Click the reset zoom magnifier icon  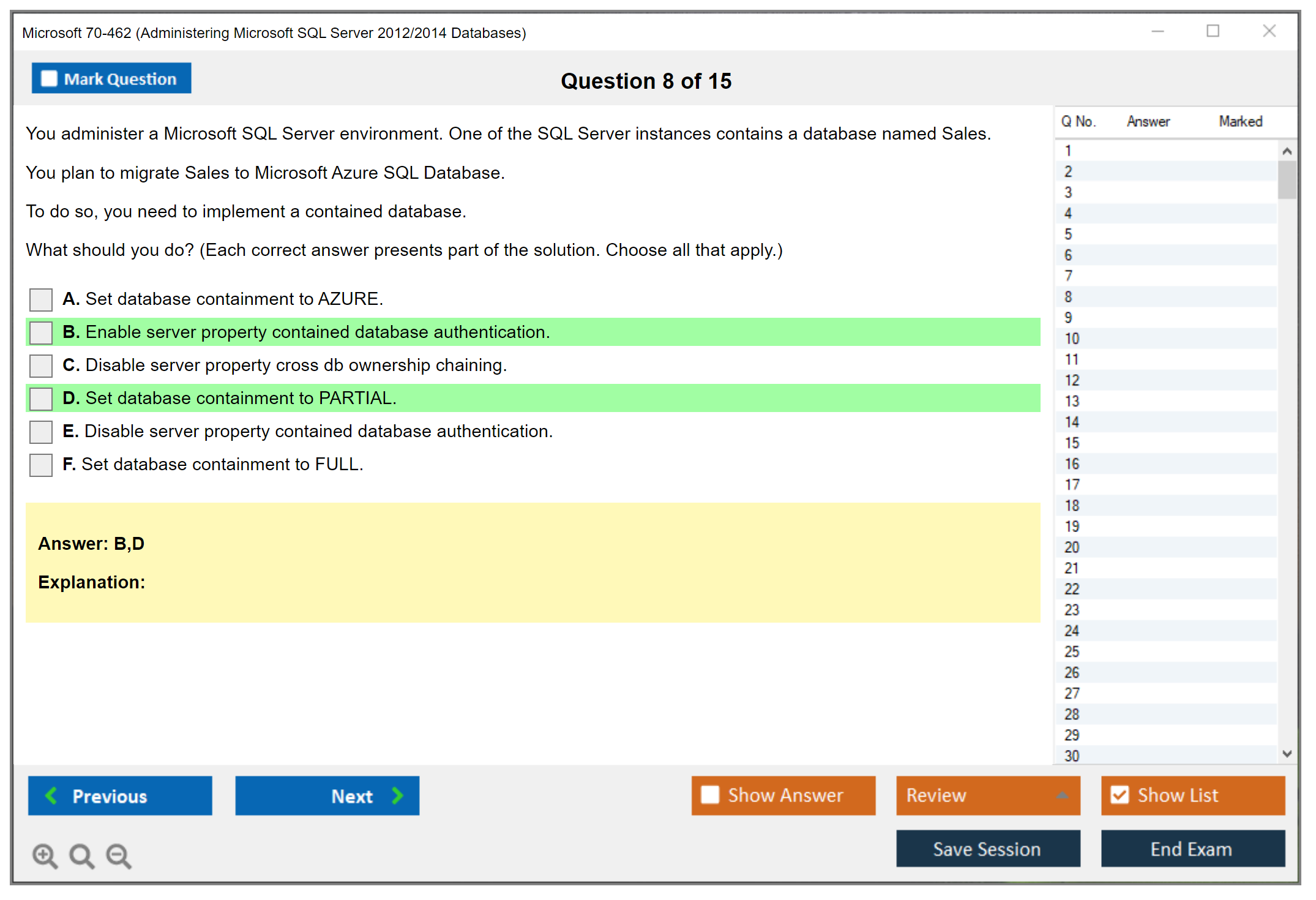pyautogui.click(x=81, y=855)
